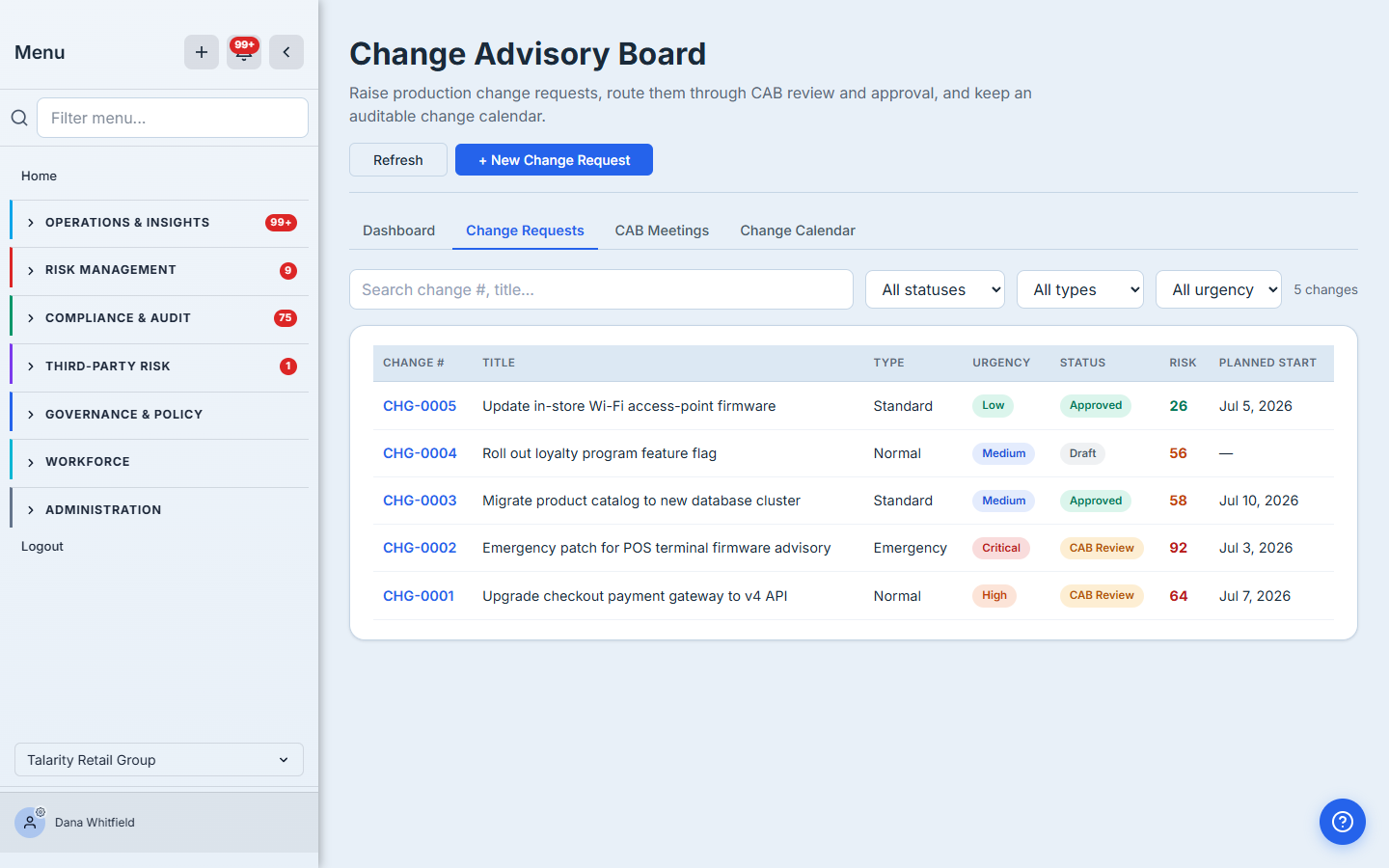The height and width of the screenshot is (868, 1389).
Task: Open change CHG-0001 link
Action: tap(419, 596)
